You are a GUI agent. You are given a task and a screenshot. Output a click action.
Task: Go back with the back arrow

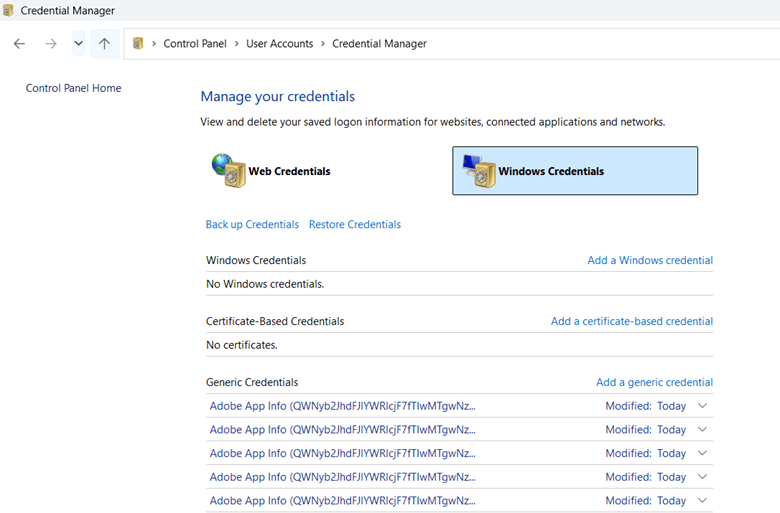pyautogui.click(x=19, y=44)
